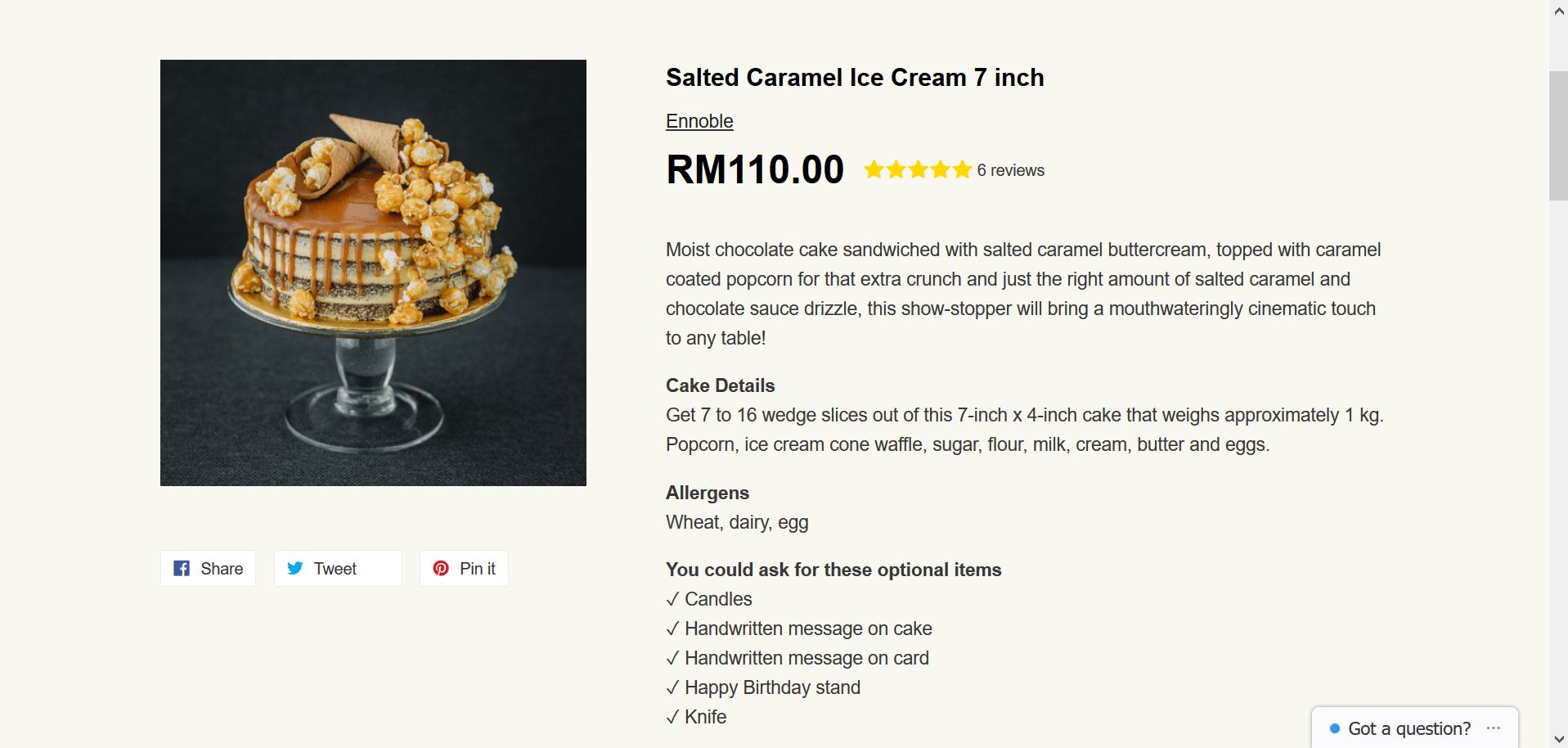Click the "Happy Birthday stand" optional item
The width and height of the screenshot is (1568, 748).
(x=771, y=687)
